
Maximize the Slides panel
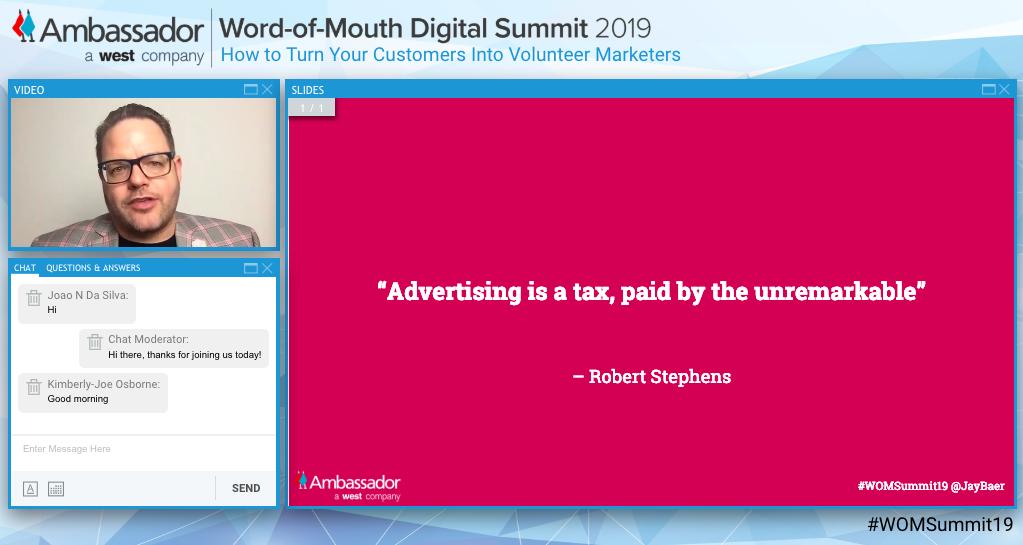coord(988,89)
